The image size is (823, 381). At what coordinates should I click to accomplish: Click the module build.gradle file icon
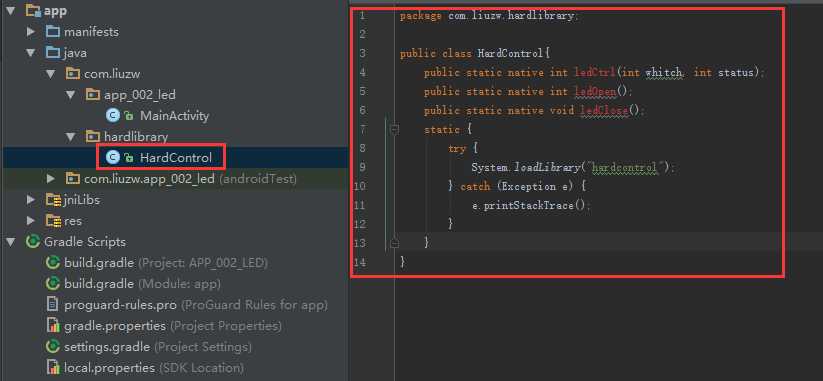(x=52, y=283)
